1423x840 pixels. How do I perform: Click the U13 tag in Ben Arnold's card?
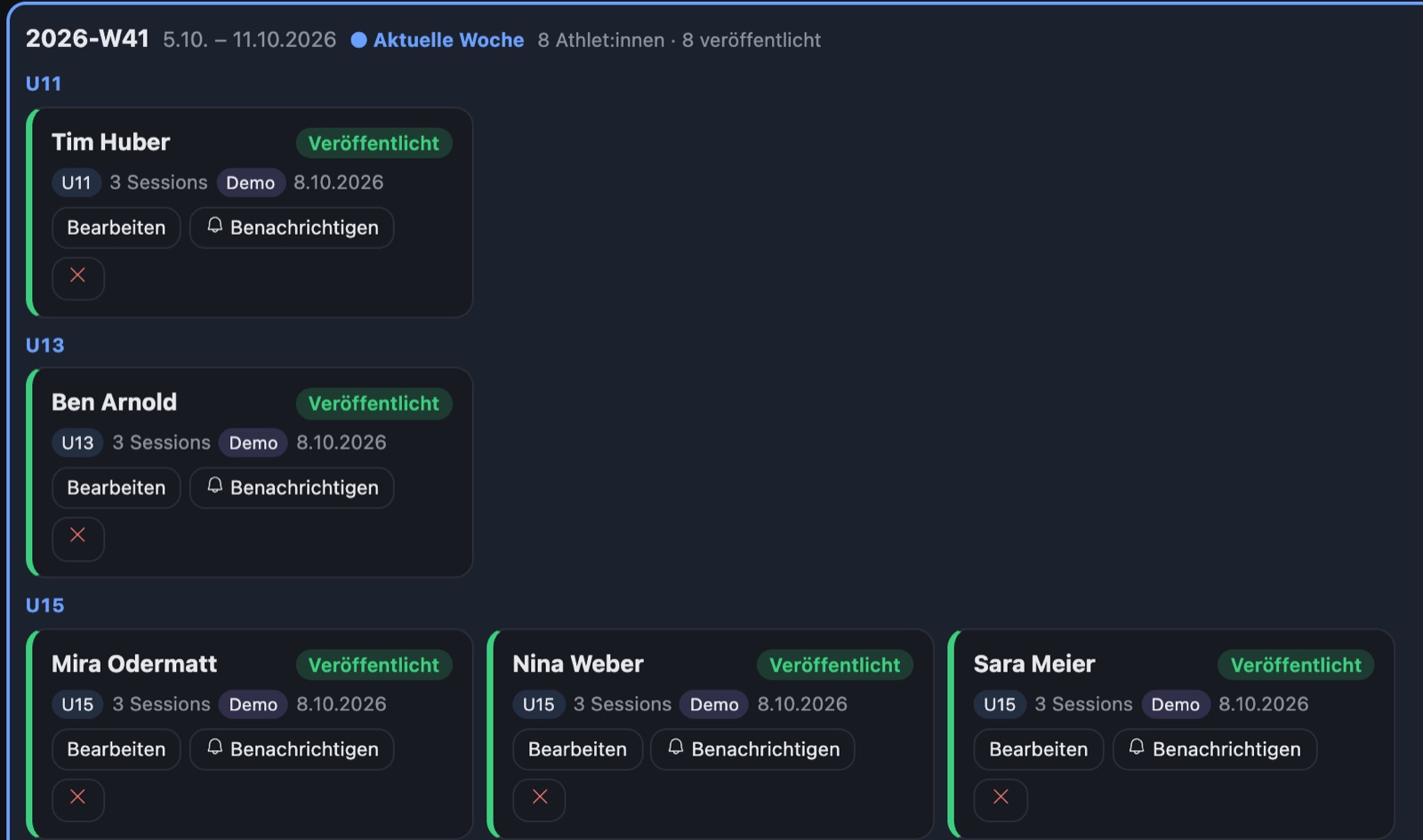[77, 443]
